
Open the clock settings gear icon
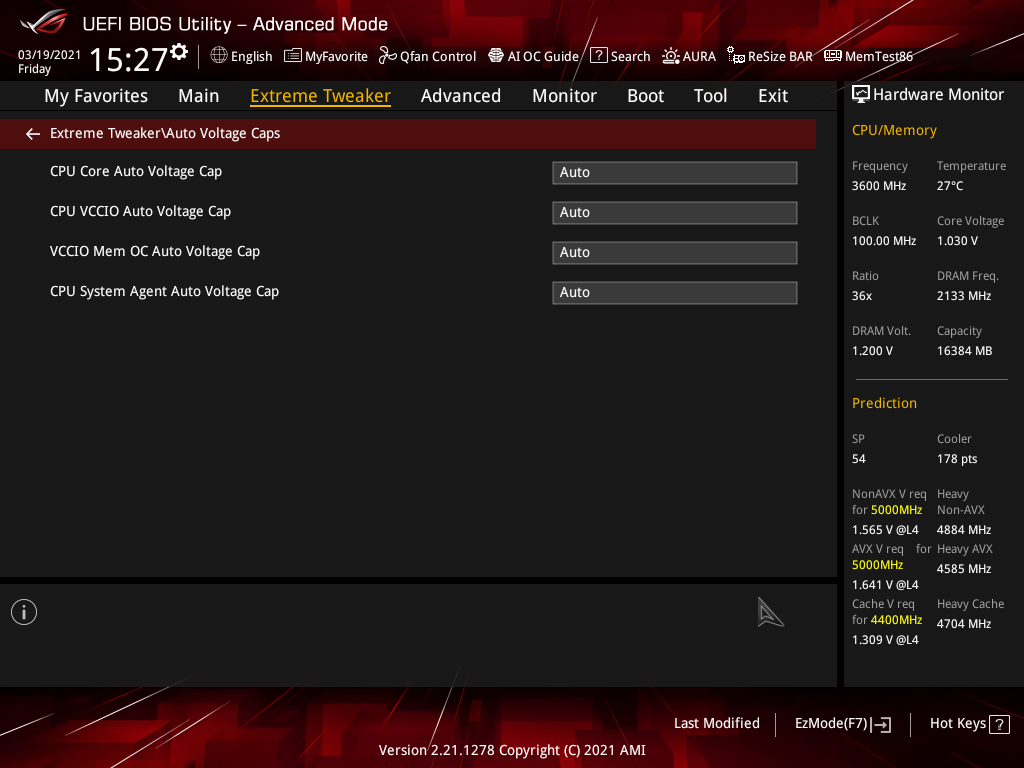(179, 52)
